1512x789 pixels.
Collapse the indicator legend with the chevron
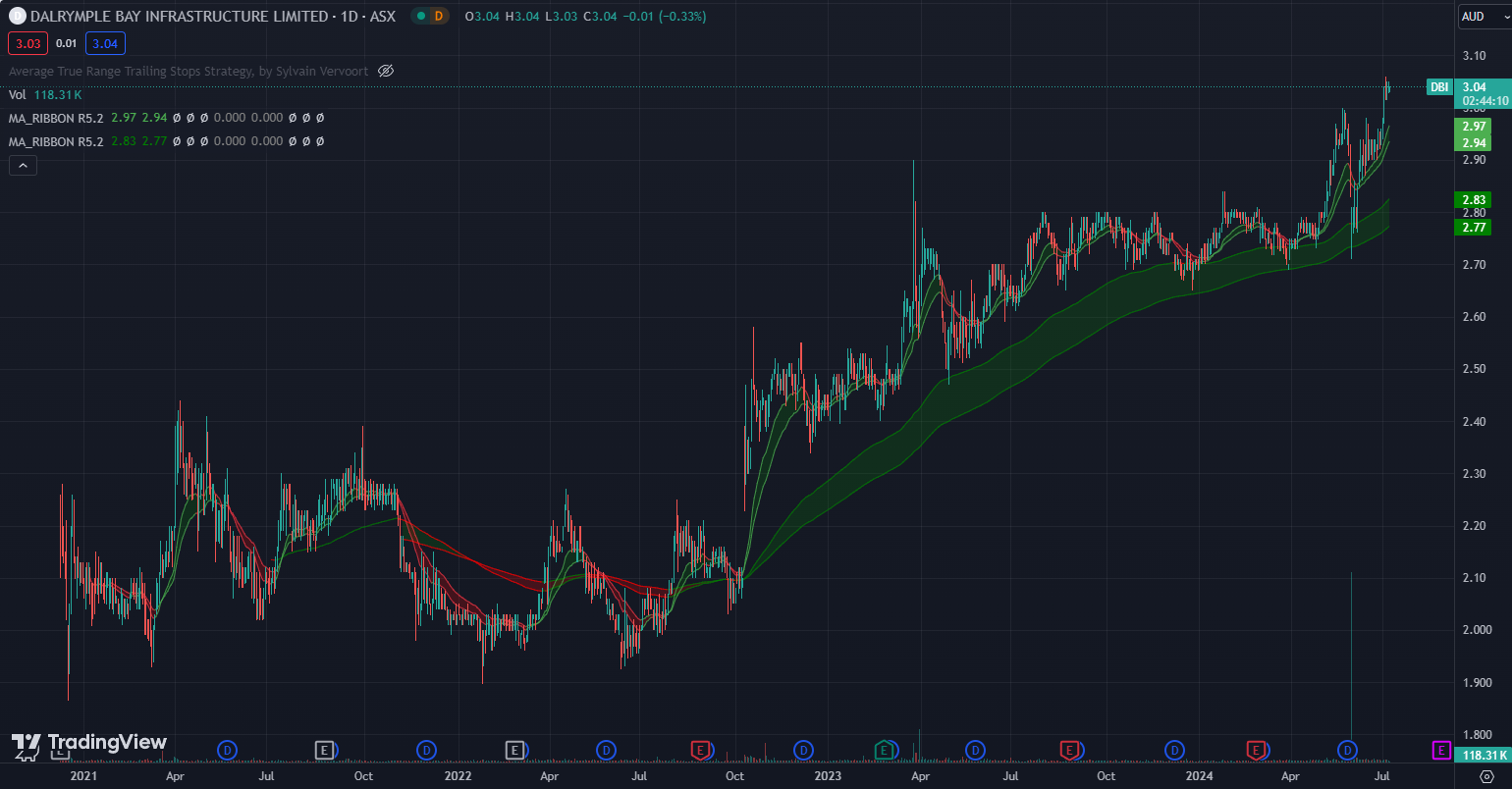[x=23, y=166]
